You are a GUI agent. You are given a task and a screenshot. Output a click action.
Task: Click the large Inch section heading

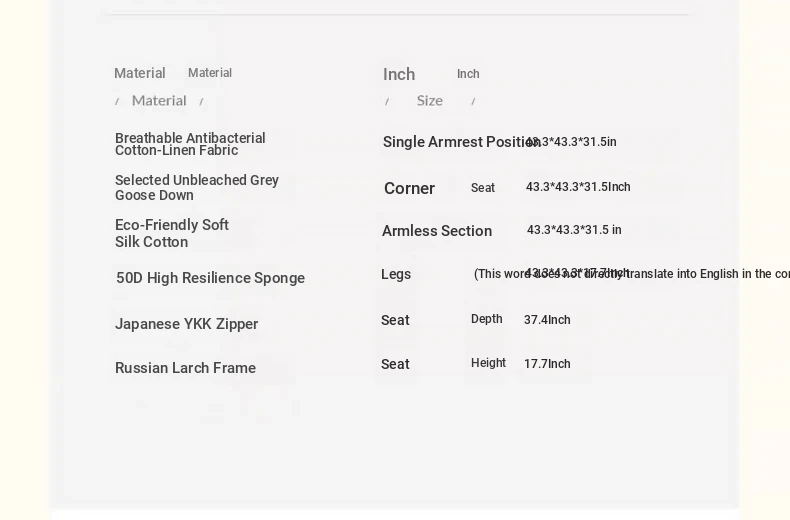(x=399, y=74)
